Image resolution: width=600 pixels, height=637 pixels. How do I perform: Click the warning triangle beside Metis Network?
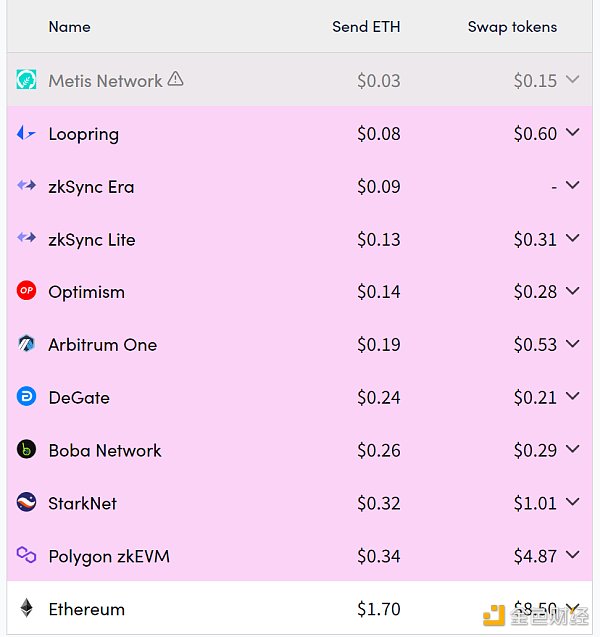click(176, 79)
